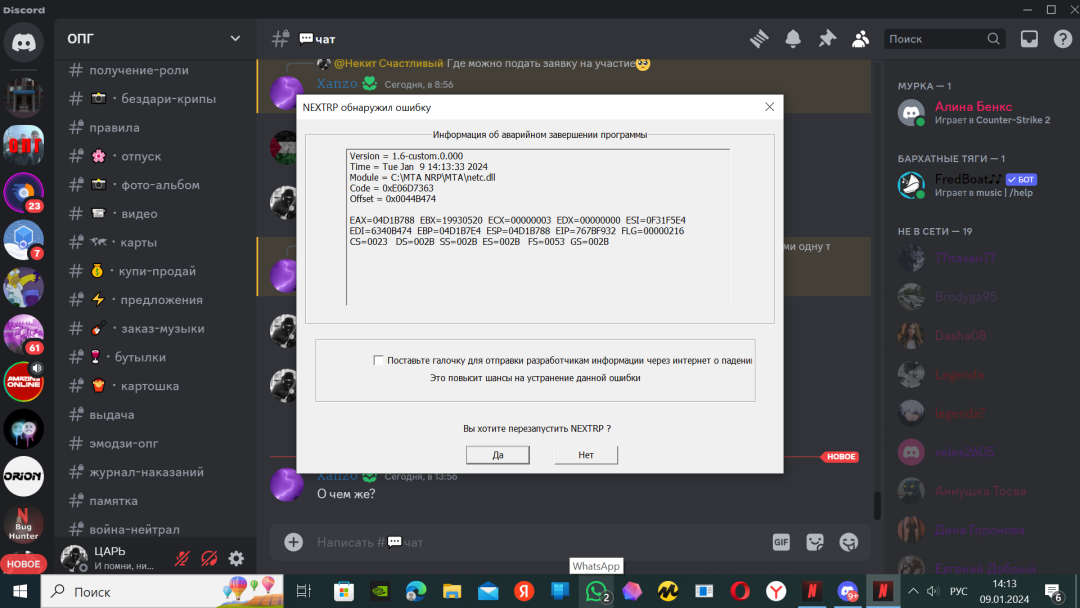1080x608 pixels.
Task: Attach a file with the plus button
Action: pyautogui.click(x=293, y=542)
